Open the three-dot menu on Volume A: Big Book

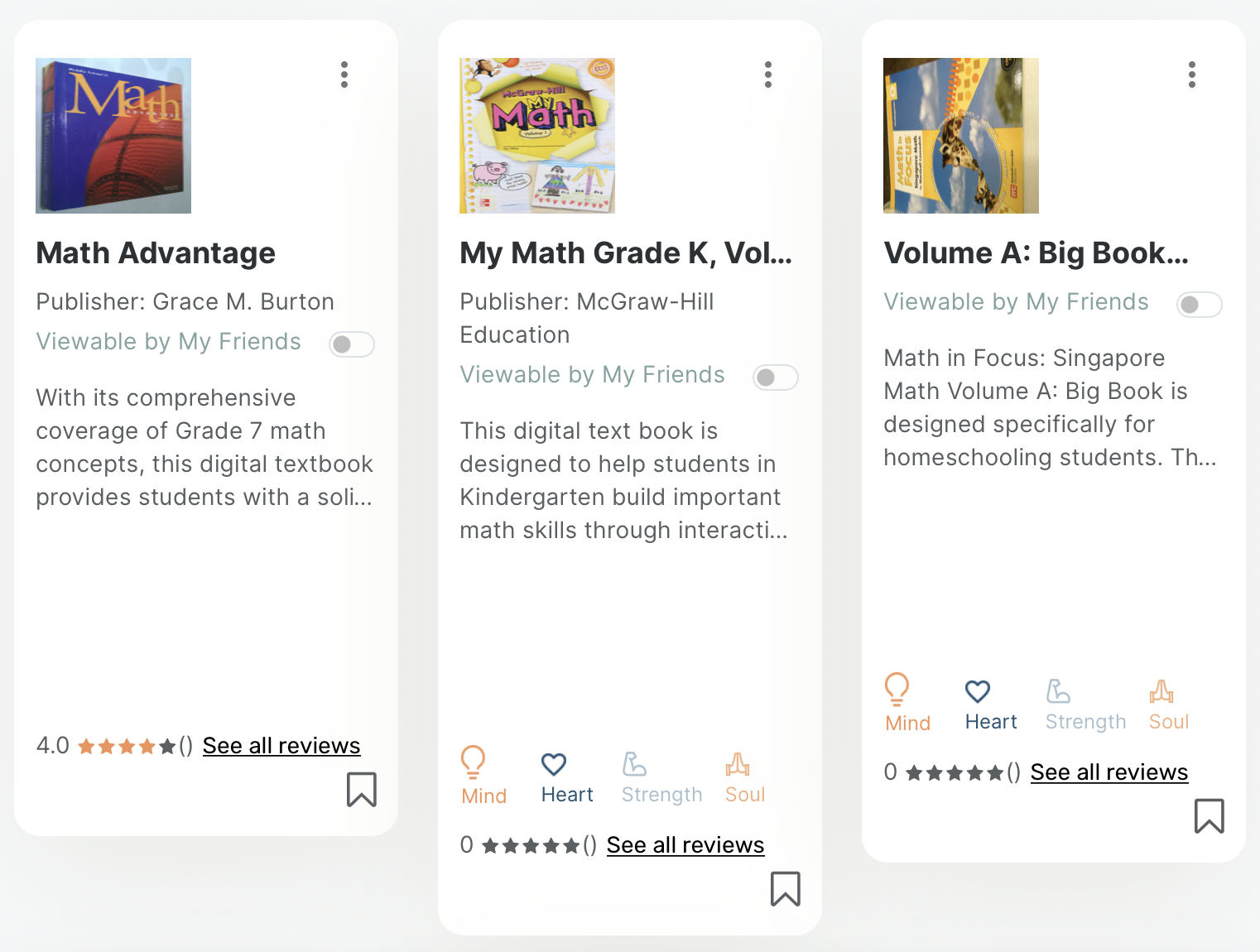1192,75
